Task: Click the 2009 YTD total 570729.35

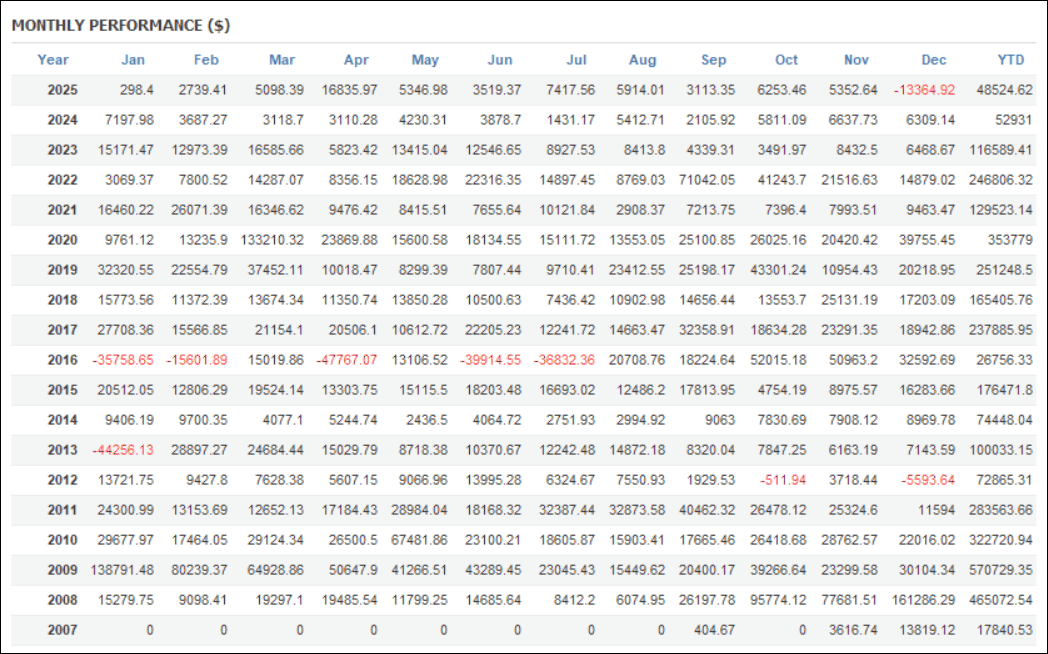Action: (x=1000, y=570)
